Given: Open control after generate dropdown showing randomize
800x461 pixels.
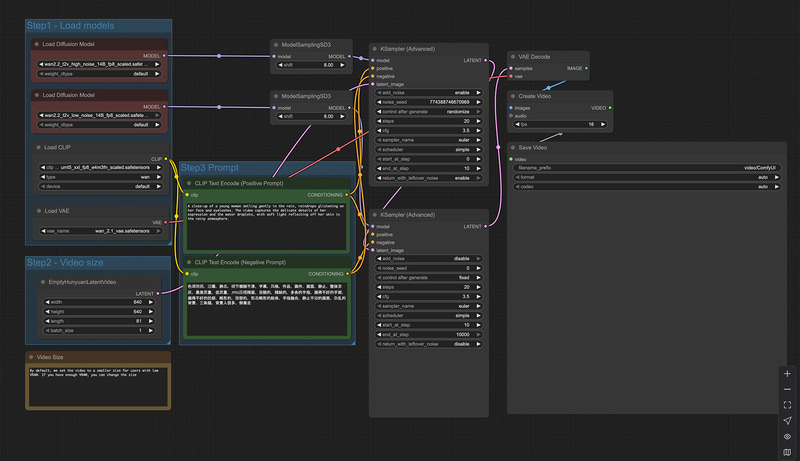Looking at the screenshot, I should tap(429, 112).
